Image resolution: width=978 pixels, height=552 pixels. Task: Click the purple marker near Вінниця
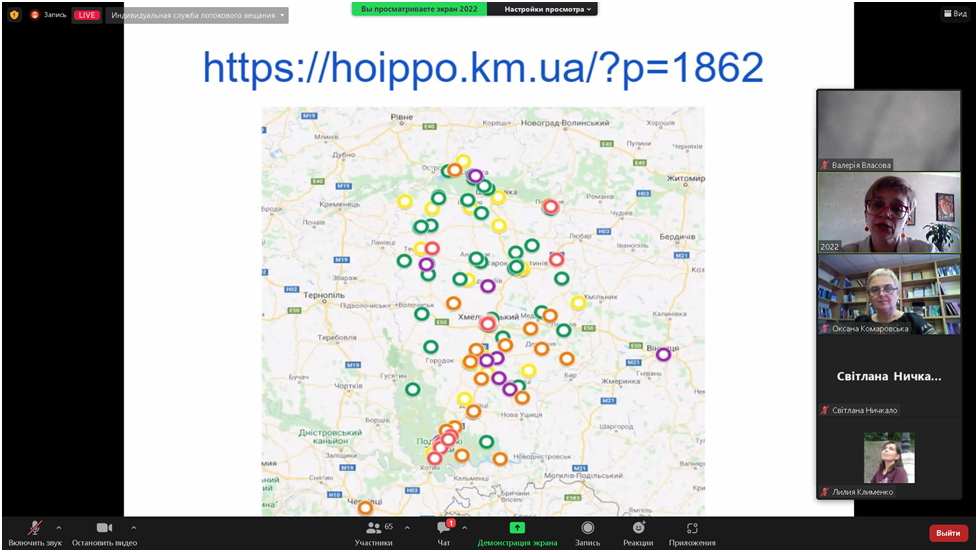(663, 354)
